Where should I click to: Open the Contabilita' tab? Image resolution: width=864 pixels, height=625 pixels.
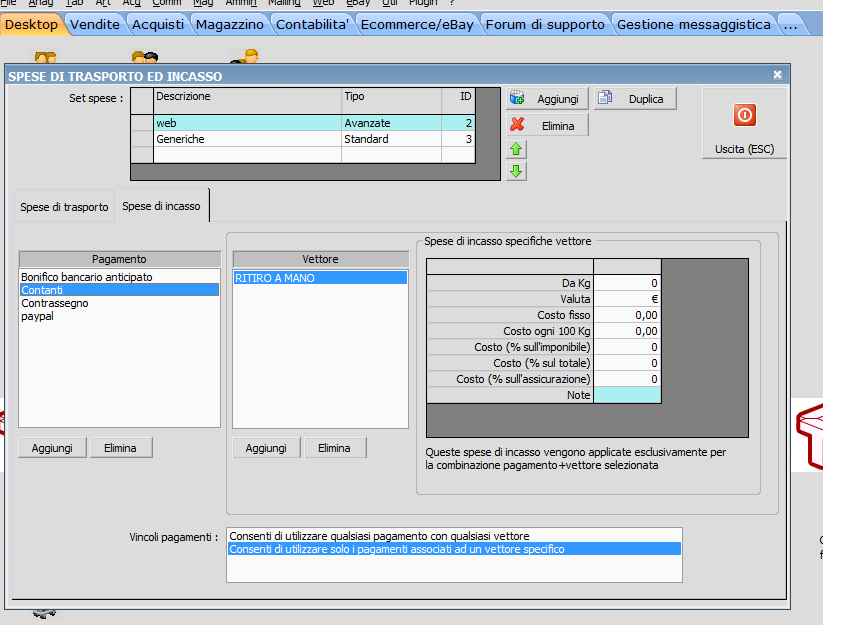(x=312, y=25)
